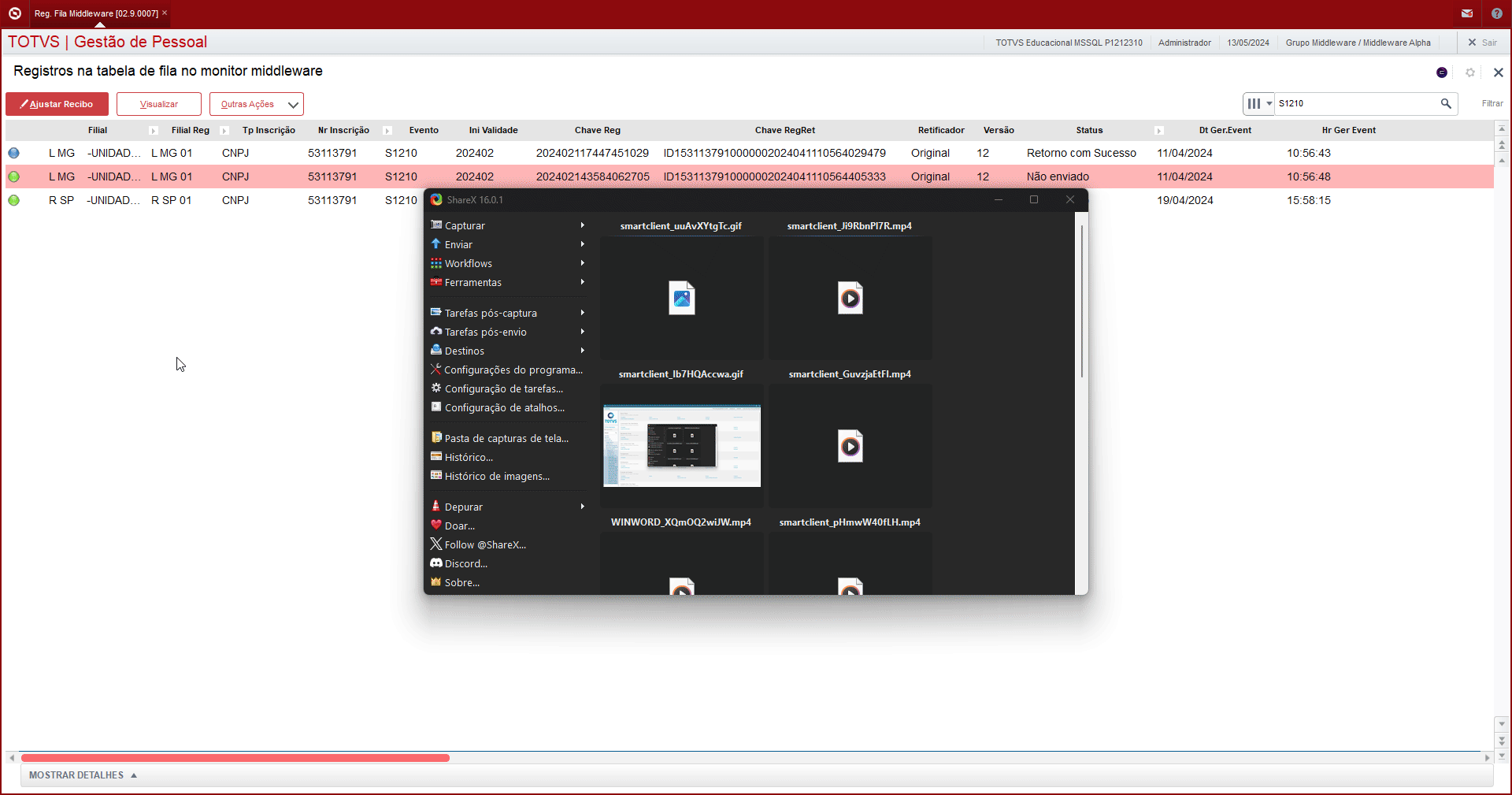
Task: Select smartclient_GuvzjaEtFl.mp4 thumbnail
Action: click(x=850, y=446)
